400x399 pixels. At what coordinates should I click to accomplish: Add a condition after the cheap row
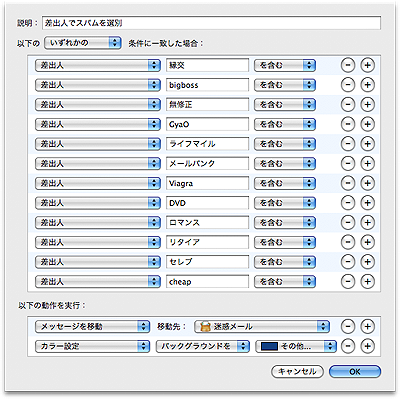(367, 282)
